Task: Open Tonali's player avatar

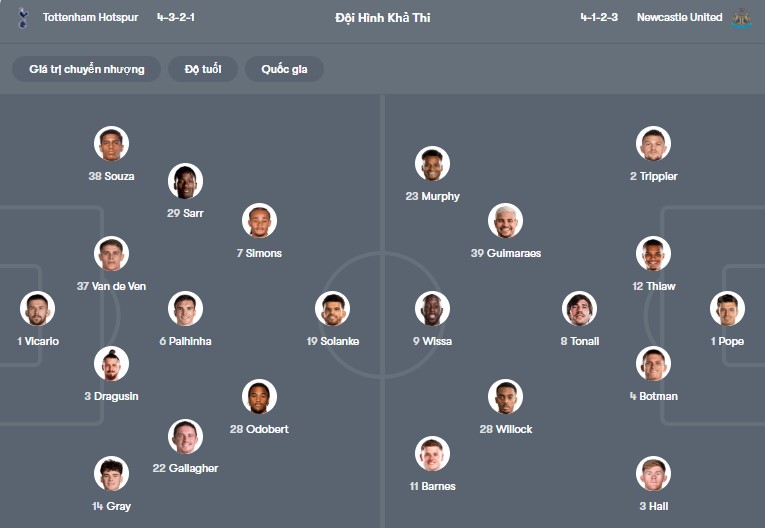Action: coord(579,309)
